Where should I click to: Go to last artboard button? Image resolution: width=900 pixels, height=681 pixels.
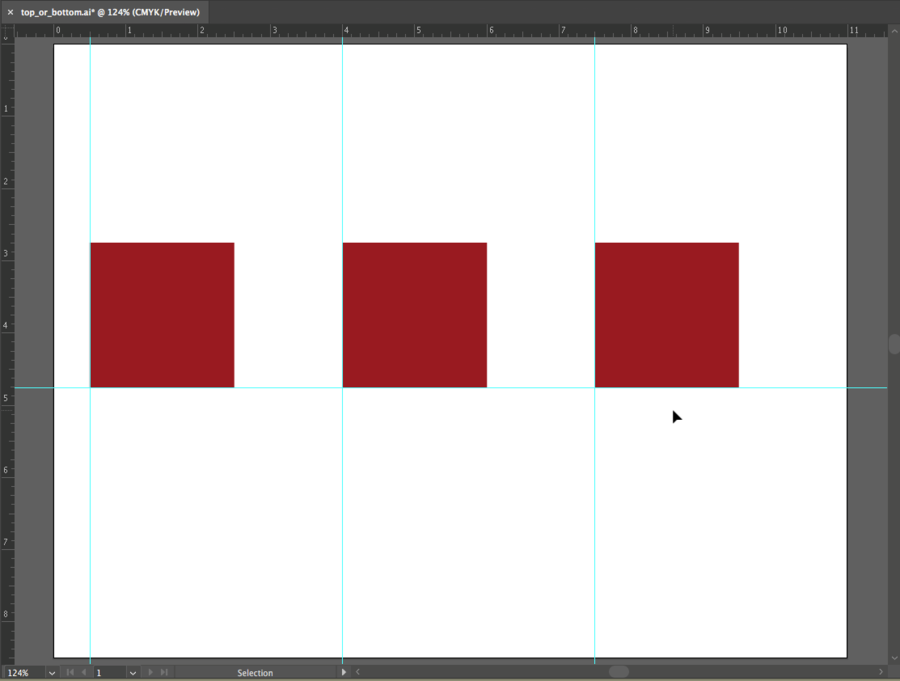tap(164, 673)
